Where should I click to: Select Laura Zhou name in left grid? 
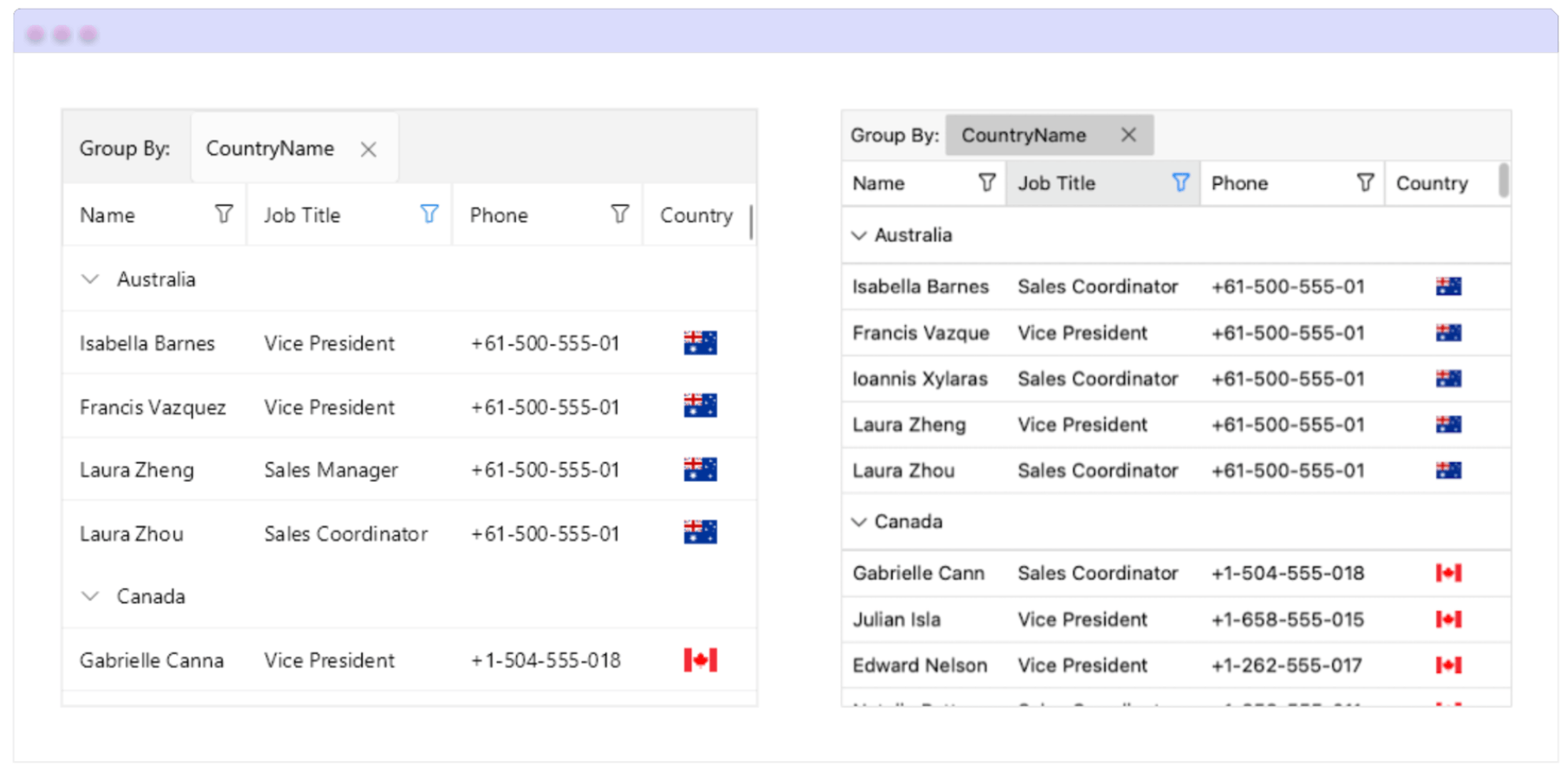point(132,534)
